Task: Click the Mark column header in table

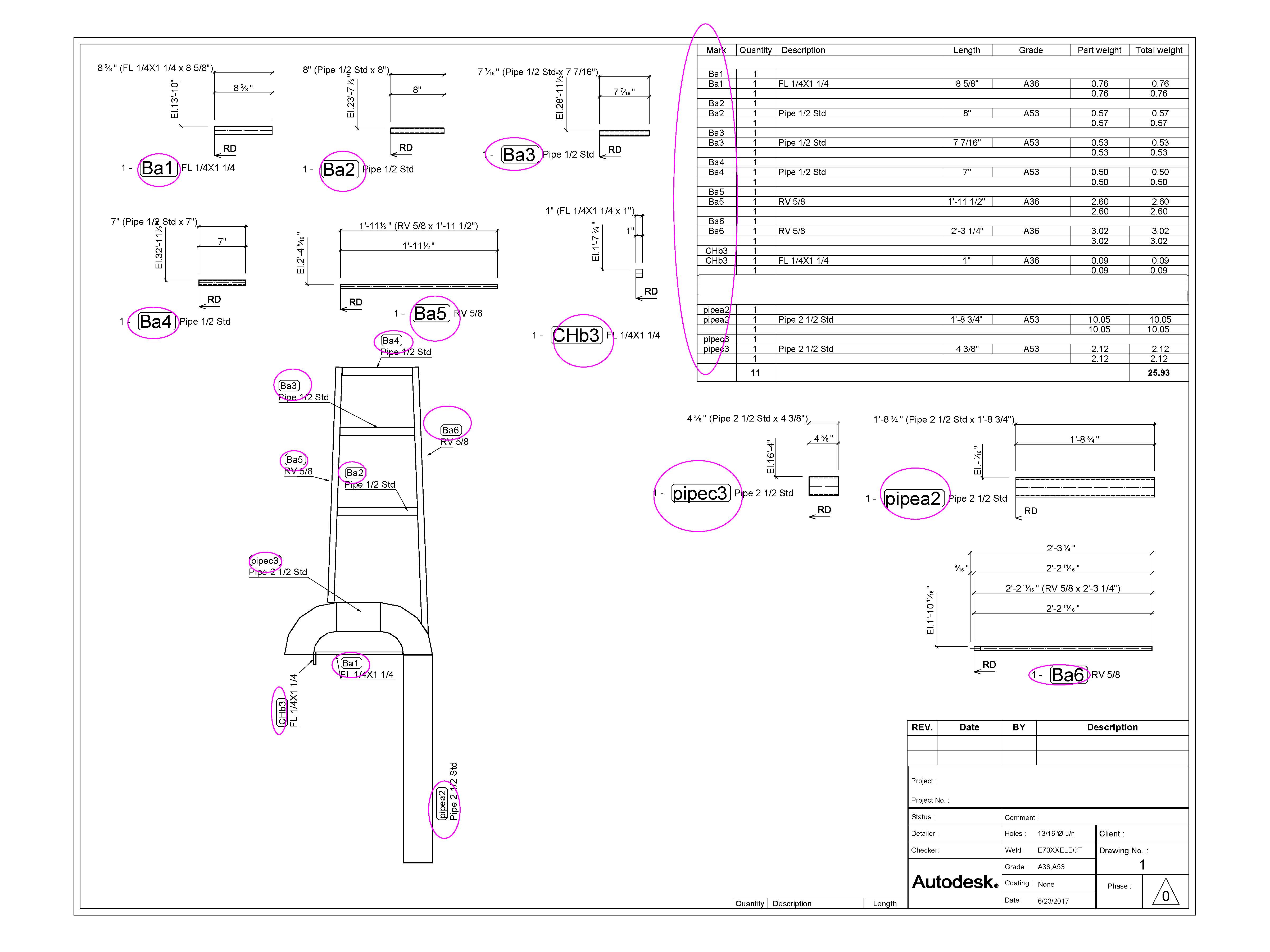Action: point(716,51)
